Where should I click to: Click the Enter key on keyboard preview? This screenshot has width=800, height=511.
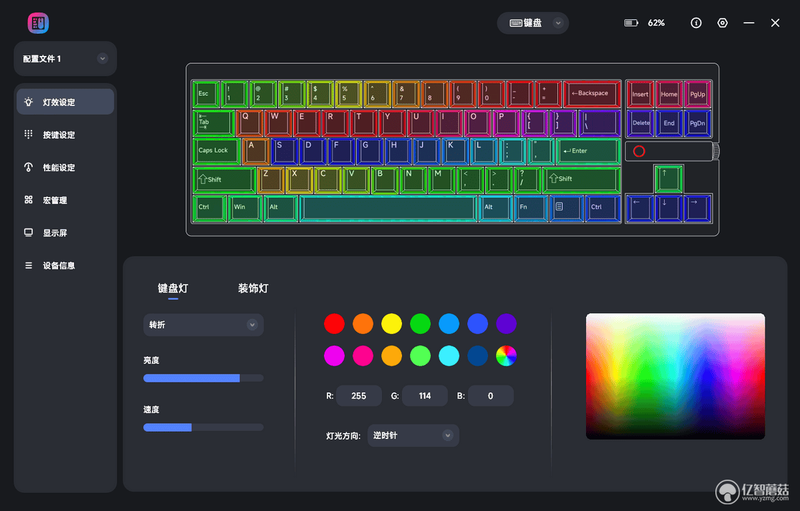[x=588, y=151]
